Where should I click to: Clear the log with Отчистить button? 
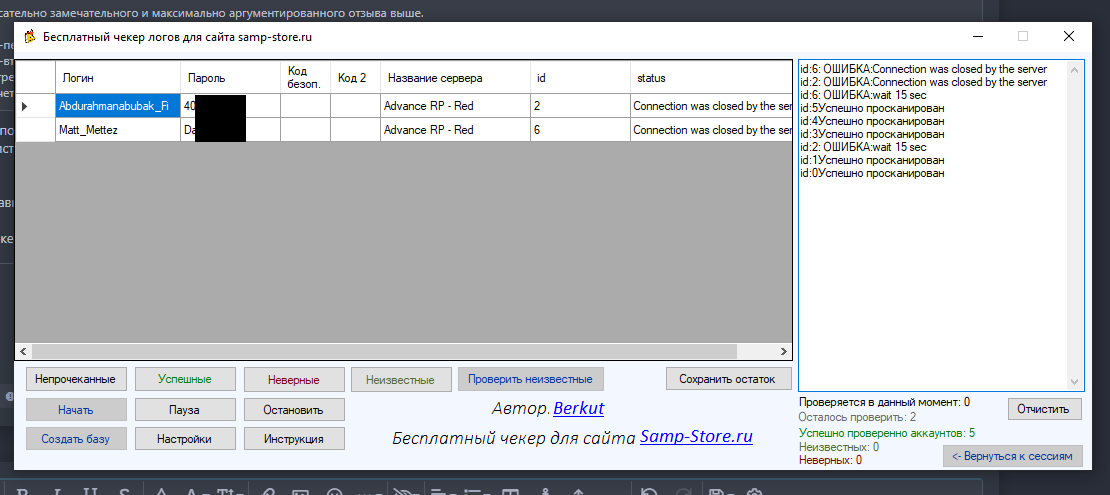click(x=1045, y=409)
